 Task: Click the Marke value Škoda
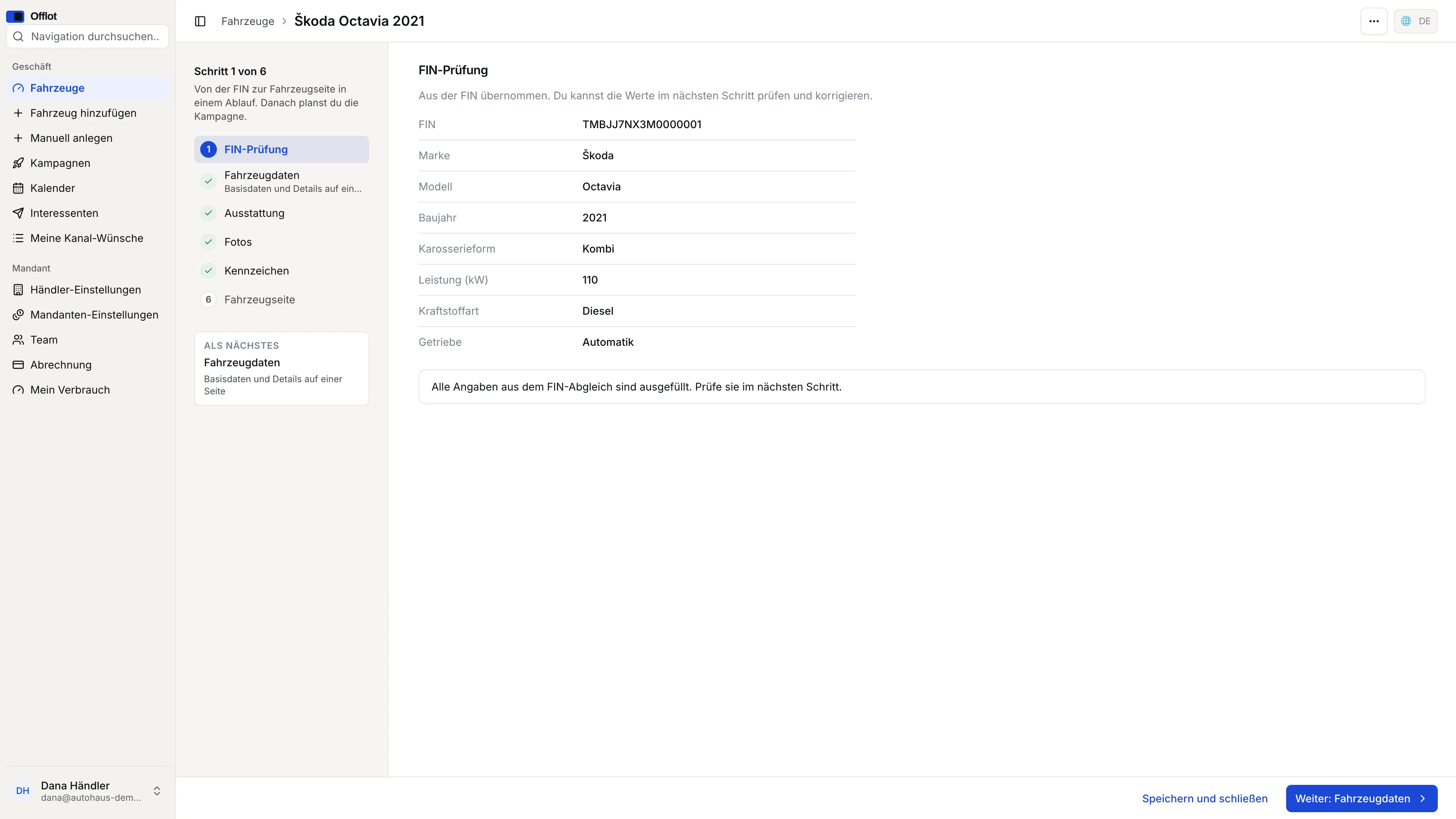point(598,155)
